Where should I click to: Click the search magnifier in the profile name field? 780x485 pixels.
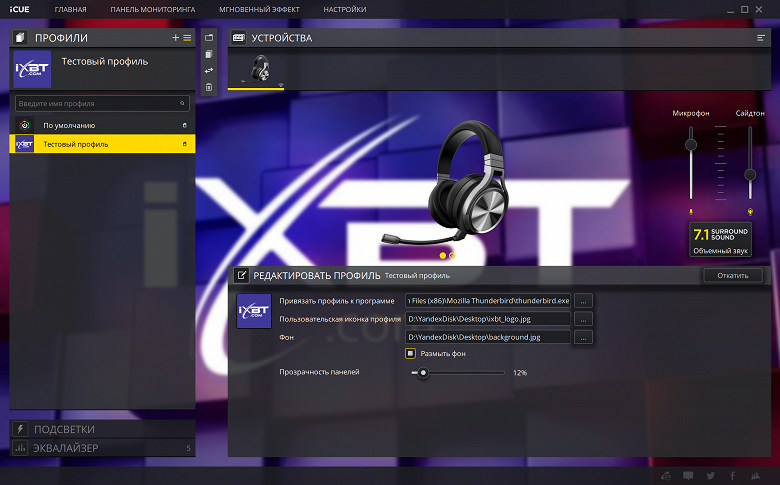point(182,103)
